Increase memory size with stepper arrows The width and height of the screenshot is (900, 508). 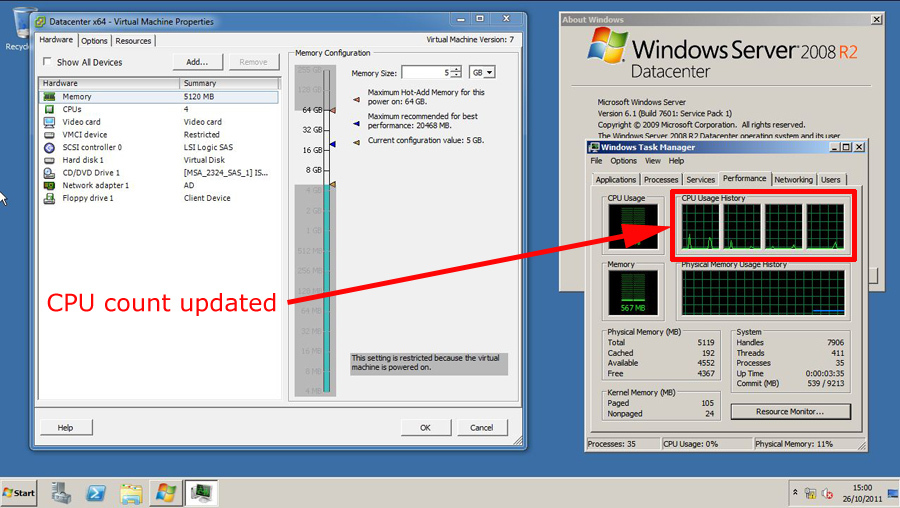(456, 69)
